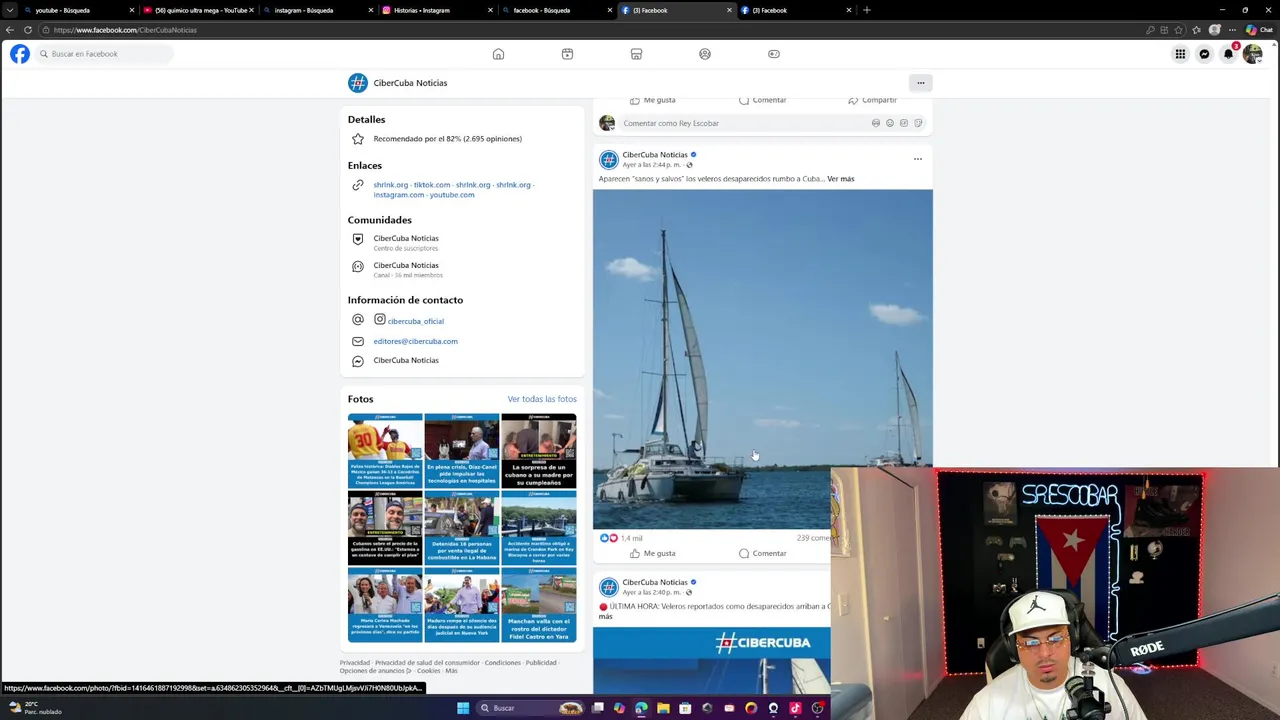Open the youtube.com link under Enlaces
The image size is (1280, 720).
[452, 195]
